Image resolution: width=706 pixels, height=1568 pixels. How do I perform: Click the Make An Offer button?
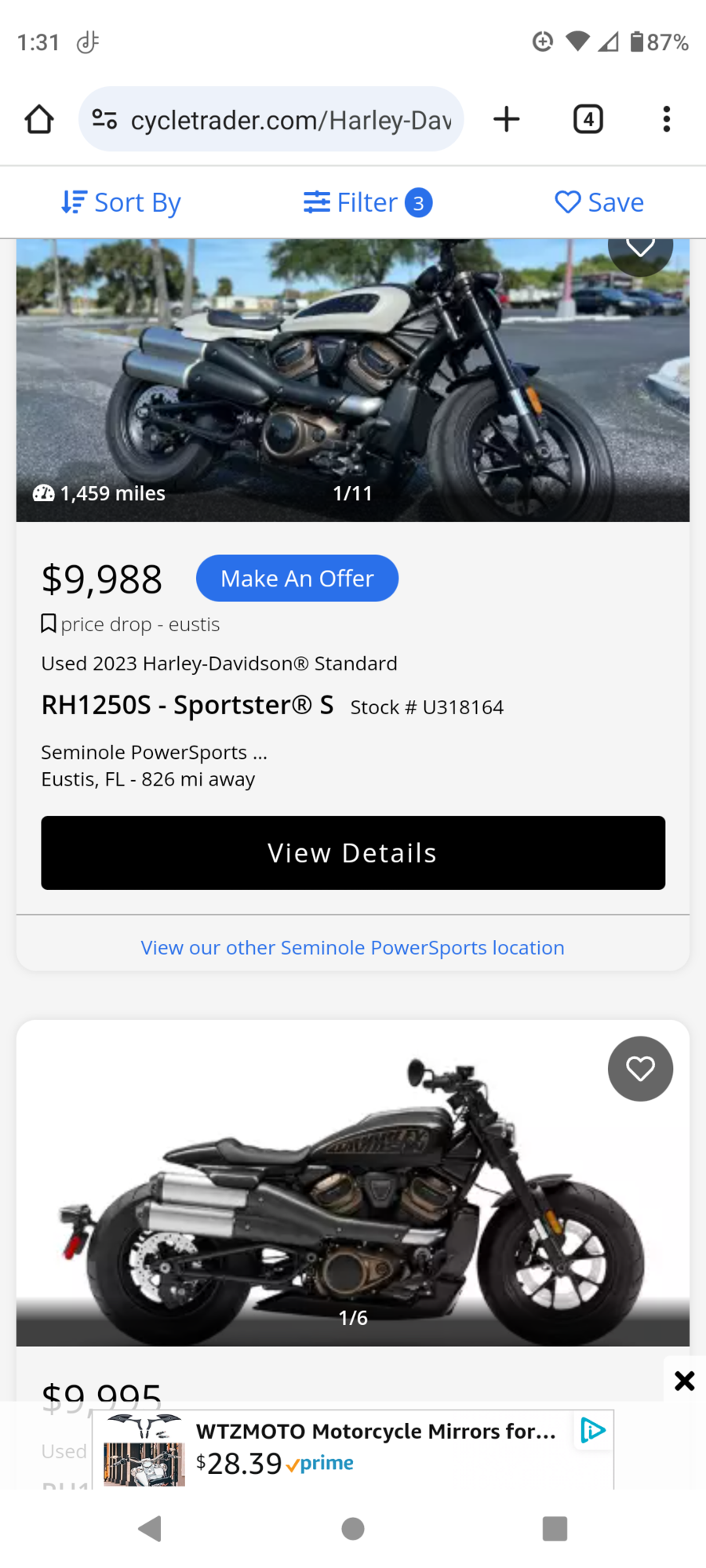click(297, 579)
